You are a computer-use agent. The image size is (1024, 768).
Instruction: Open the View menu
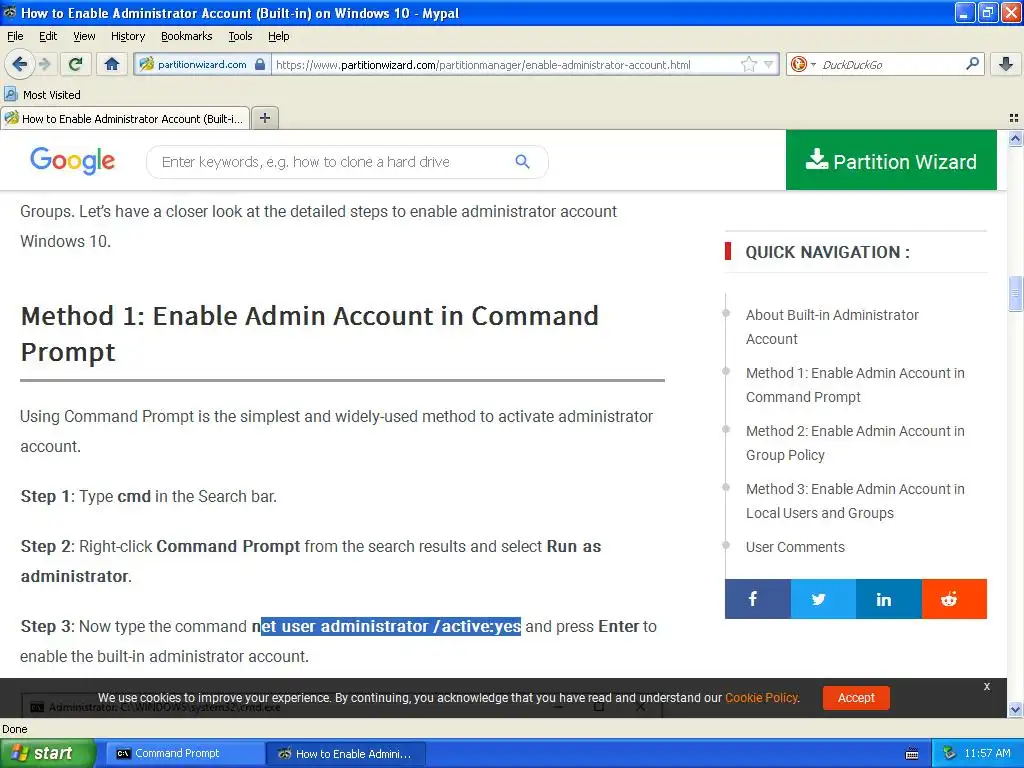point(84,37)
